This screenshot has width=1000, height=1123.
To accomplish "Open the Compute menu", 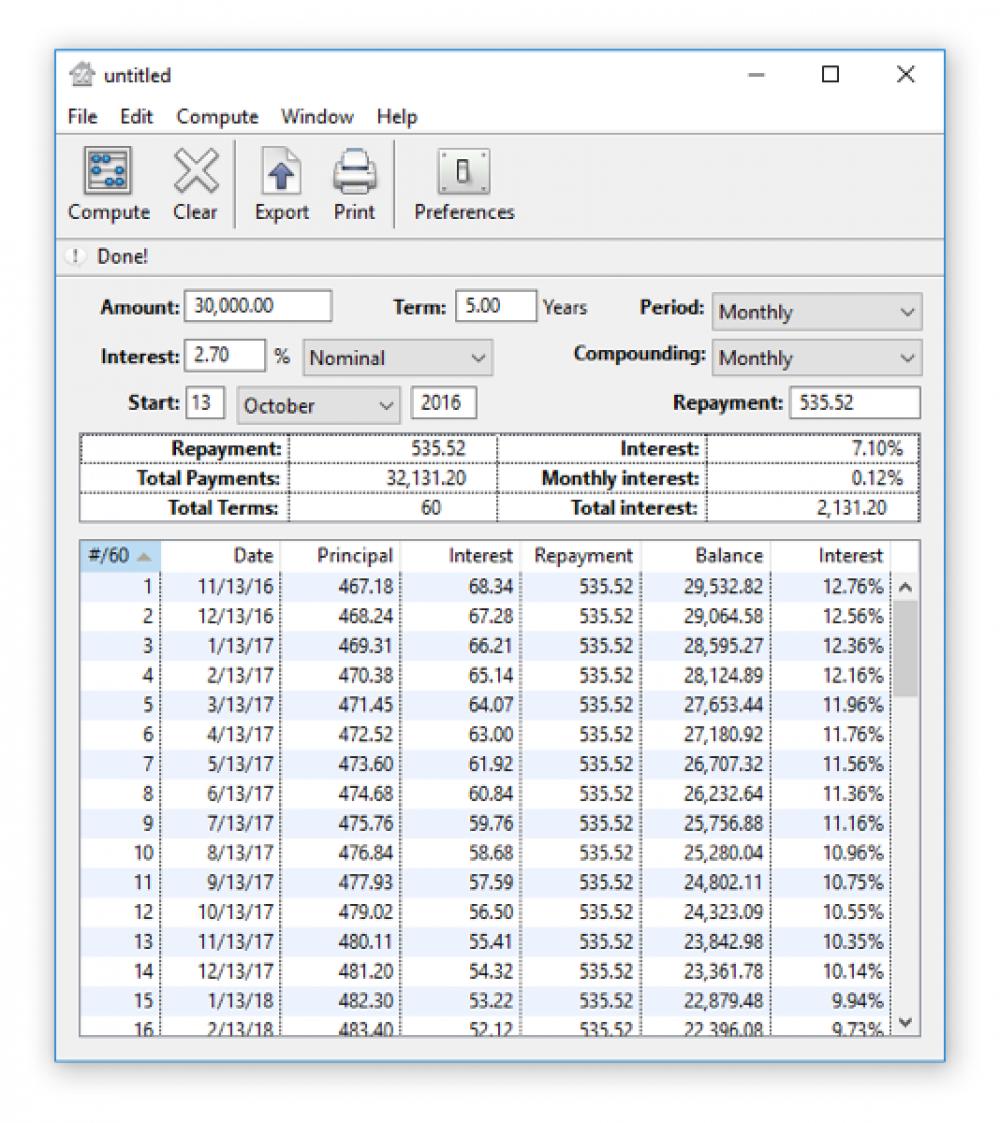I will 216,116.
